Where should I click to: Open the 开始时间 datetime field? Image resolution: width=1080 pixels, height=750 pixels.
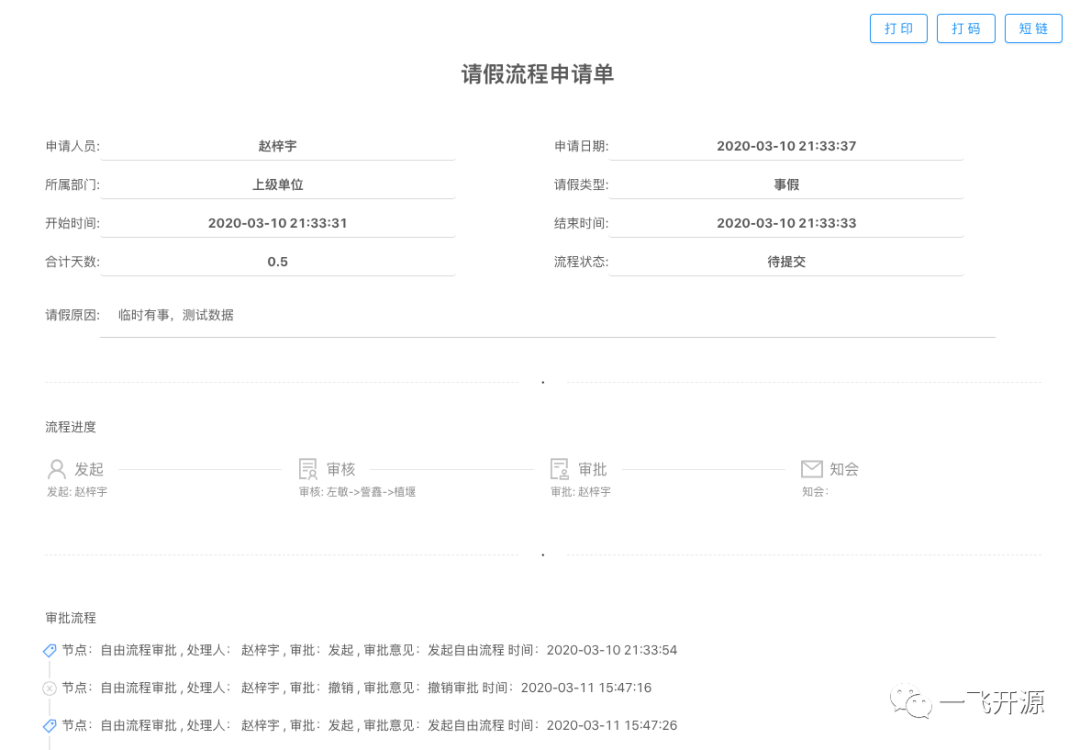point(278,223)
